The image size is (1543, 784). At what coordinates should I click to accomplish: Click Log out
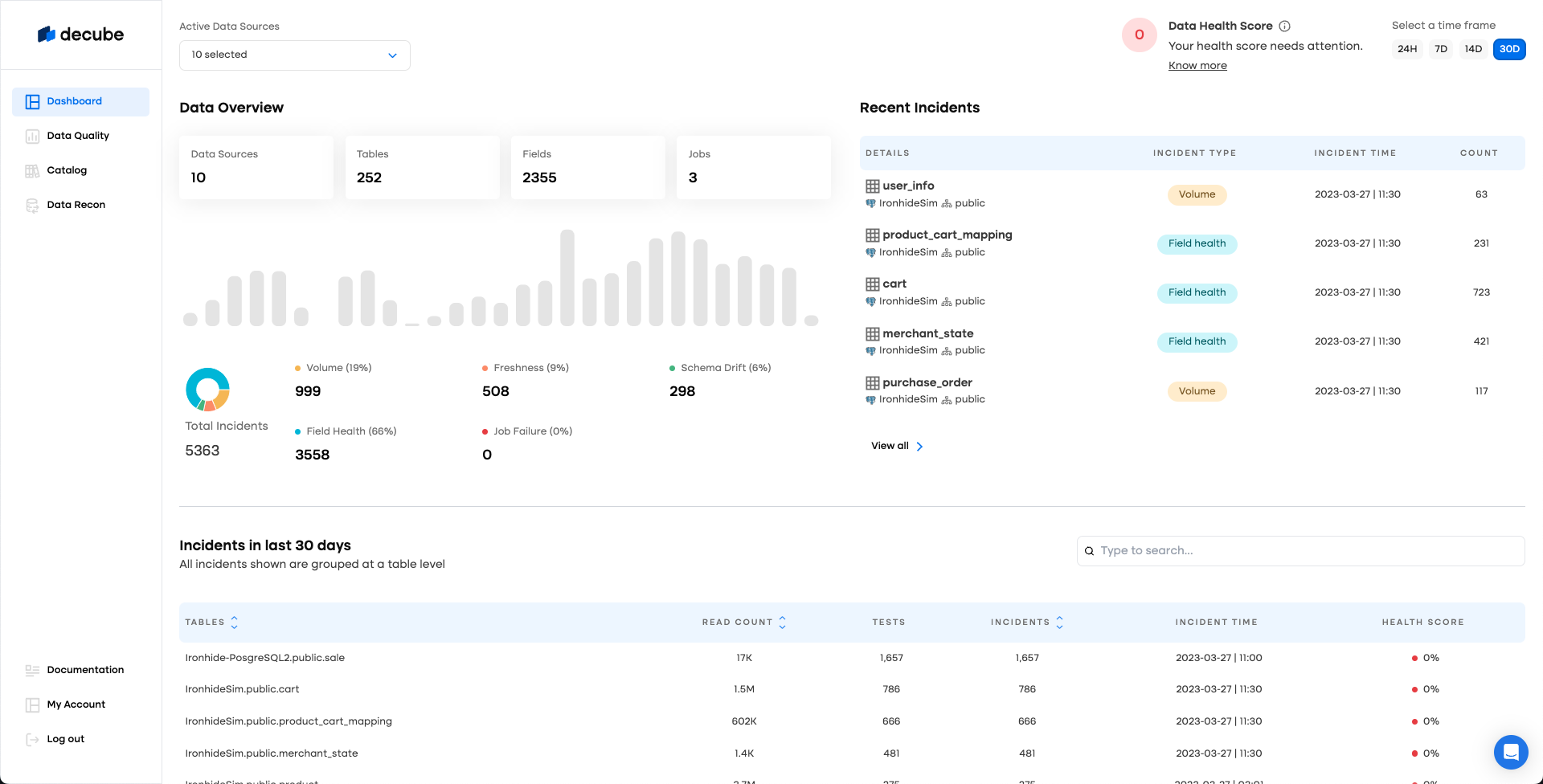coord(66,739)
